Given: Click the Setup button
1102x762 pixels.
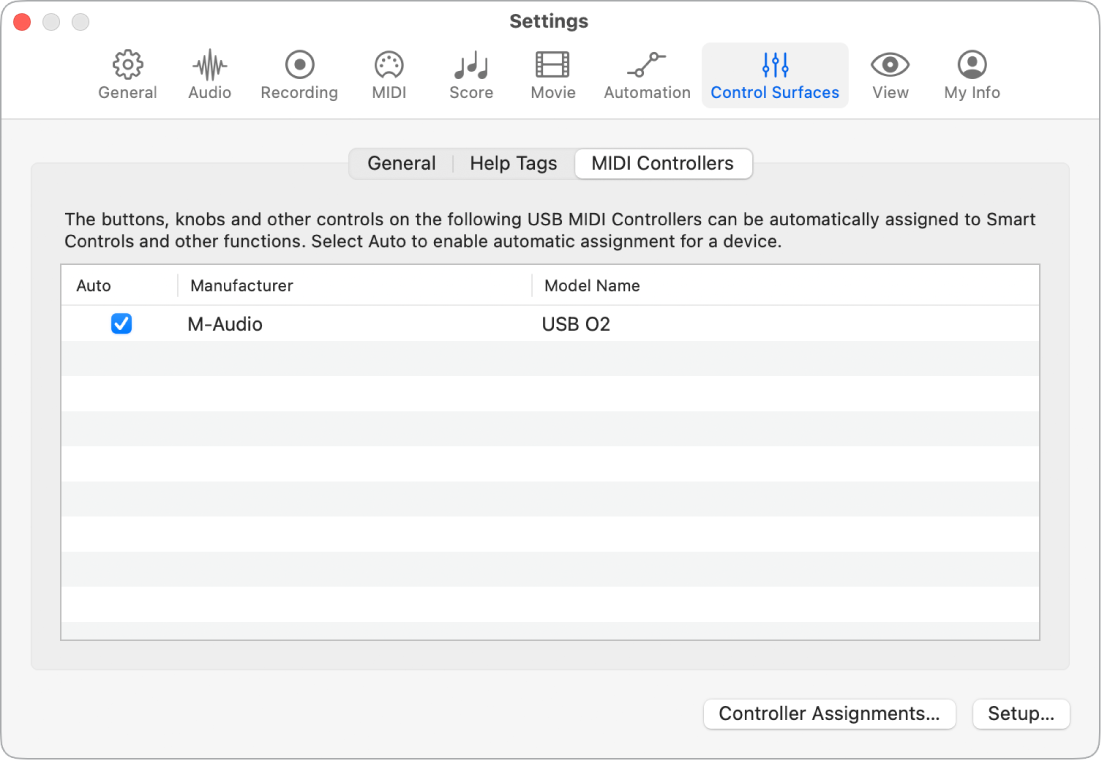Looking at the screenshot, I should (x=1021, y=714).
